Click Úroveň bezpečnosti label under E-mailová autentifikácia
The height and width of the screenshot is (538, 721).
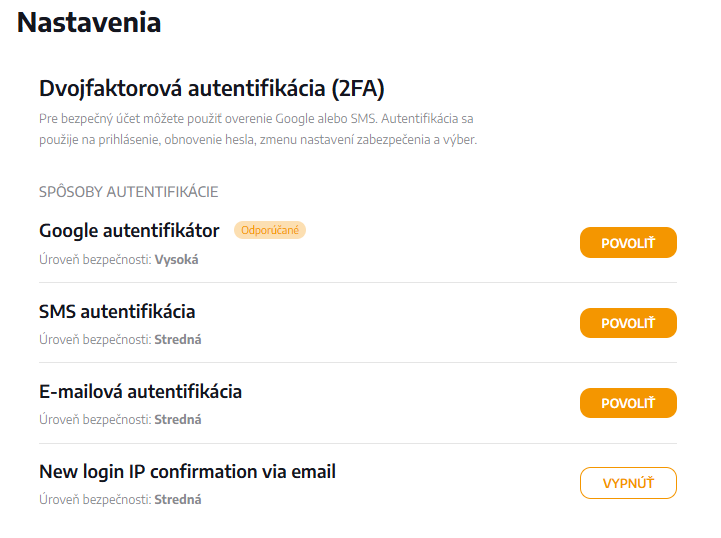pos(94,419)
